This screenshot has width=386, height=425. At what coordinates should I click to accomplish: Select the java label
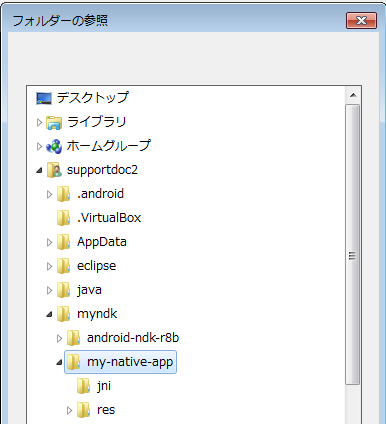89,290
